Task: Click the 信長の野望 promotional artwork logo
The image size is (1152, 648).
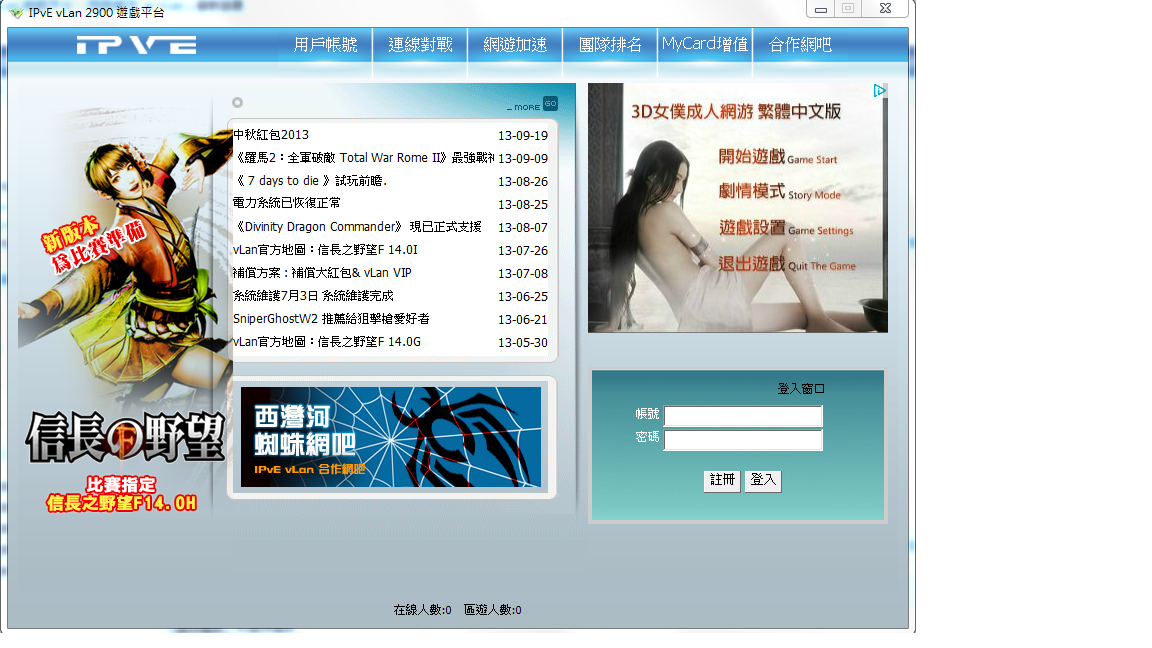Action: coord(125,438)
